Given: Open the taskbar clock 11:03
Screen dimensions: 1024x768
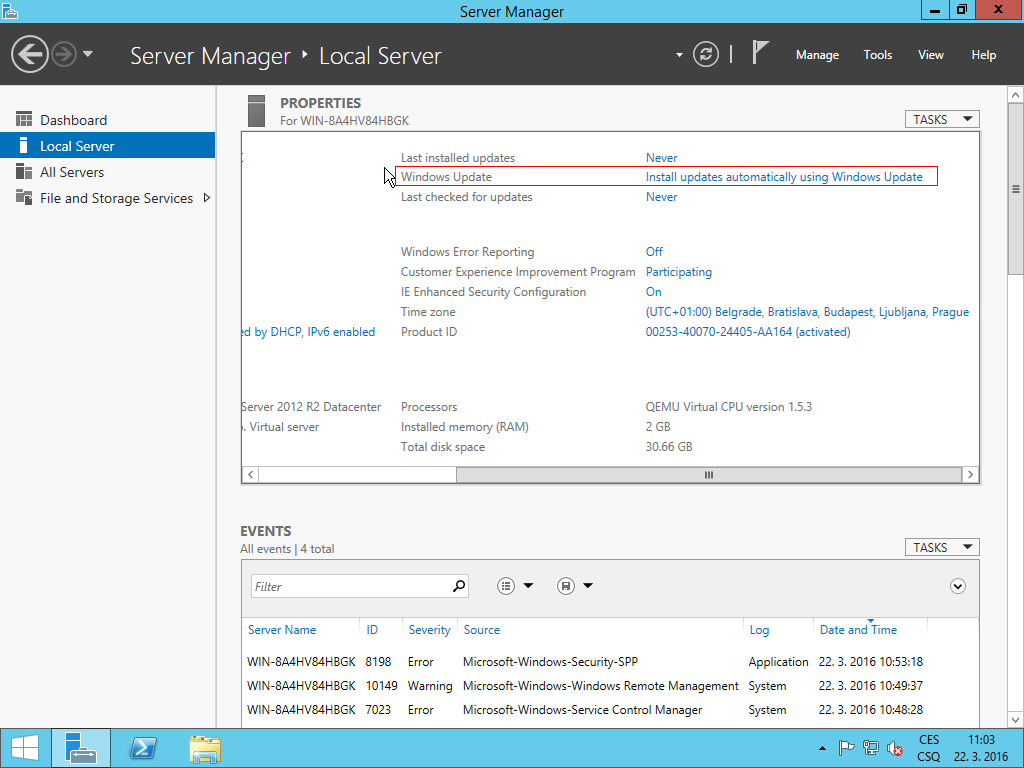Looking at the screenshot, I should coord(981,748).
